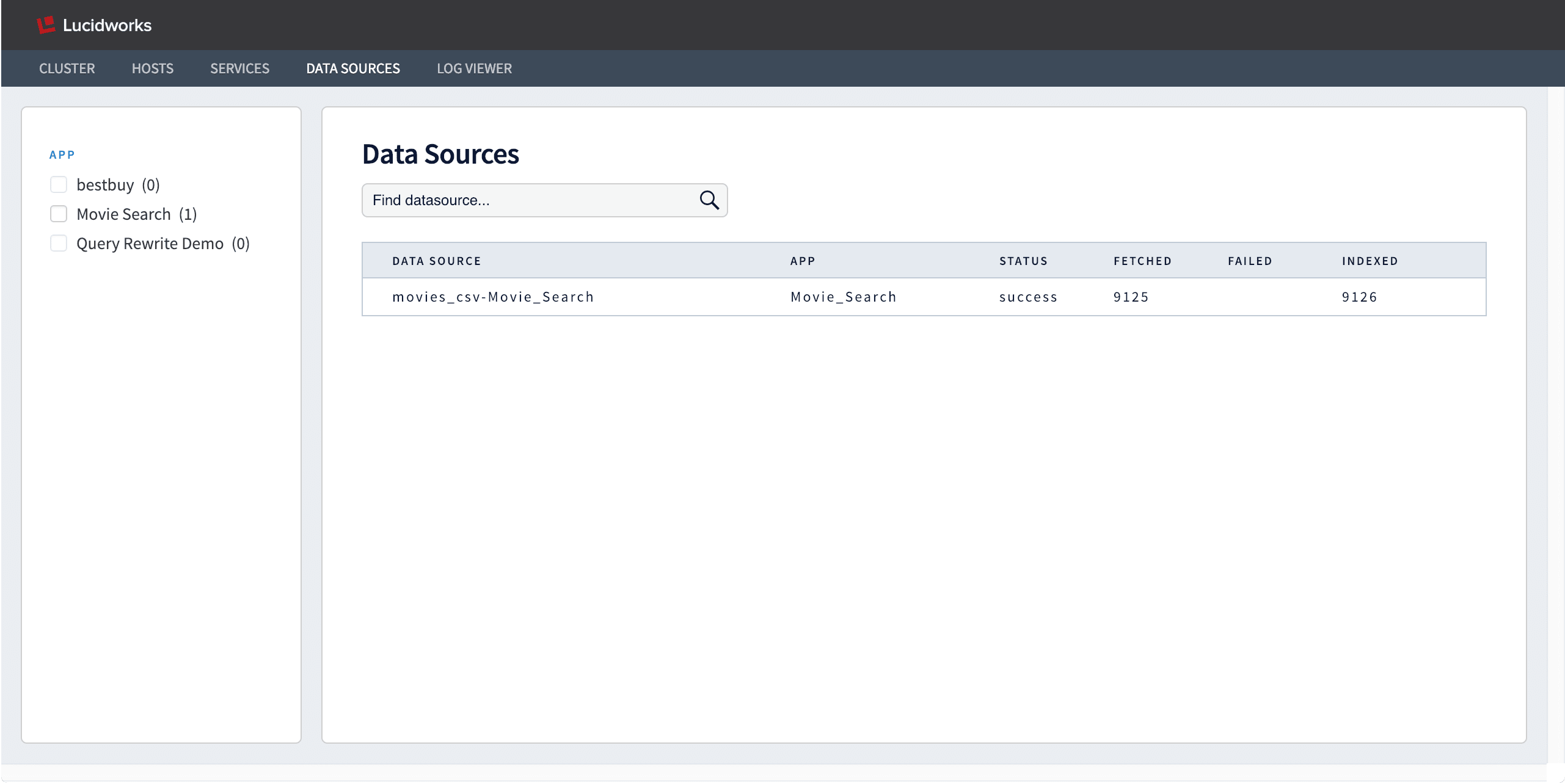Navigate to the SERVICES tab
Screen dimensions: 1565x784
coord(239,68)
